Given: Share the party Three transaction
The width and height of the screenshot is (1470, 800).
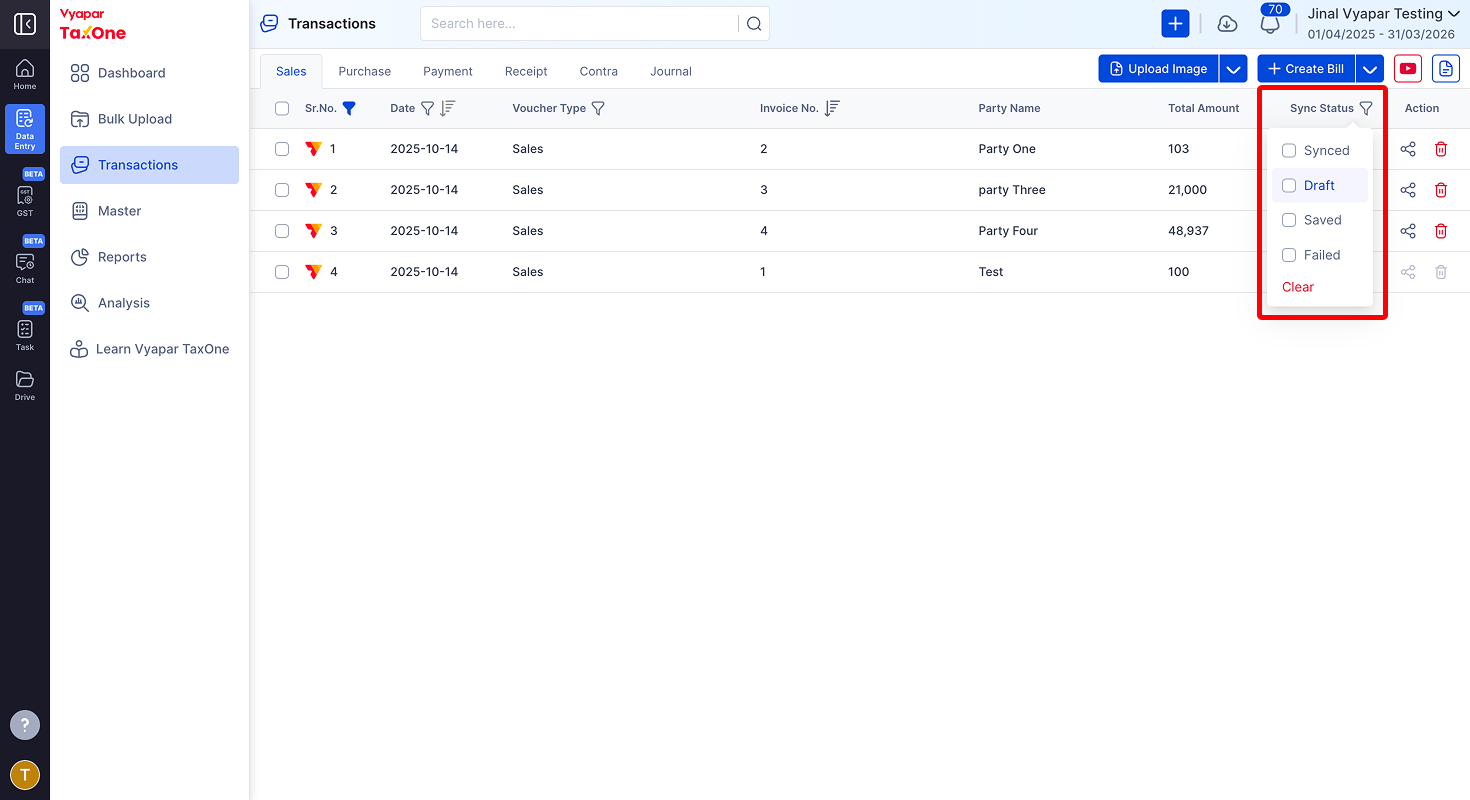Looking at the screenshot, I should (1408, 190).
